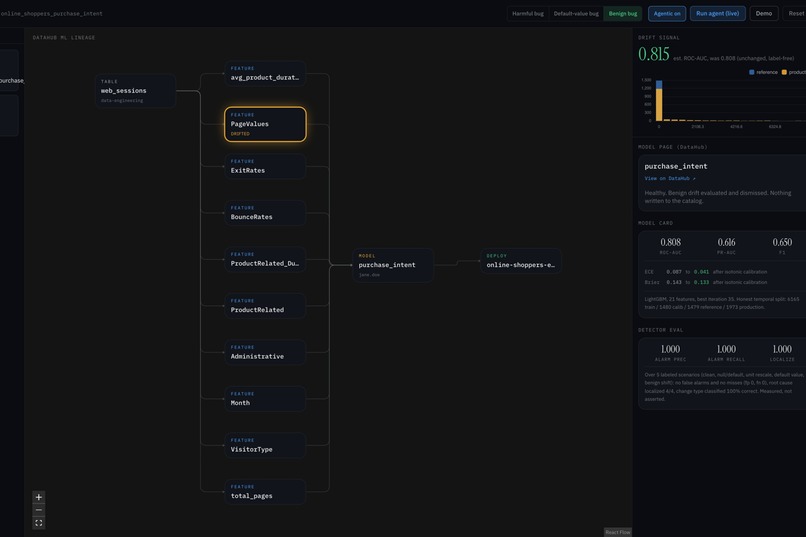The width and height of the screenshot is (806, 537).
Task: Toggle the Agentic on switch
Action: [667, 13]
